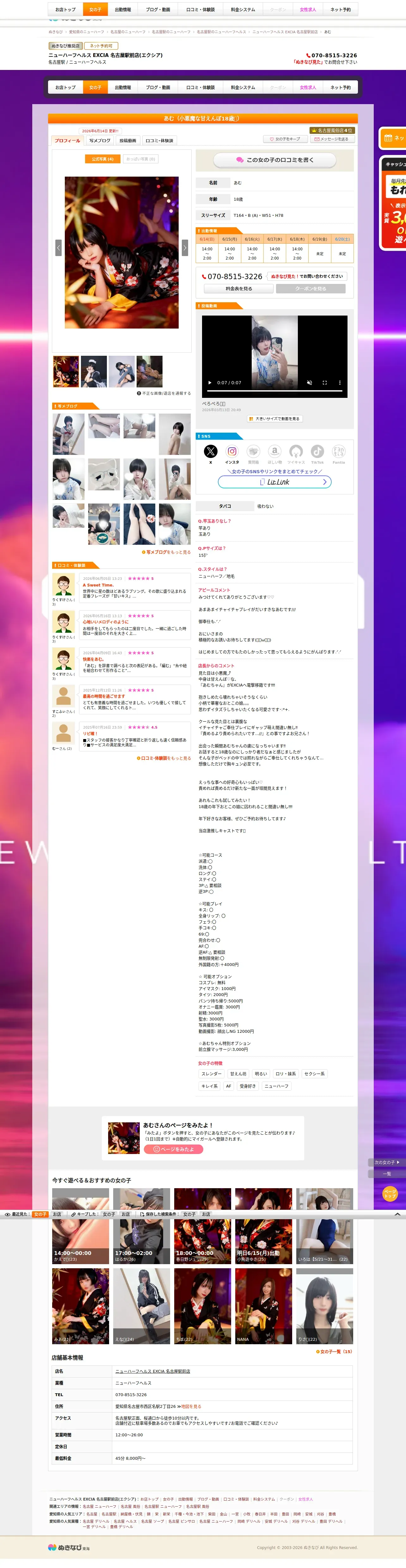This screenshot has height=1568, width=406.
Task: Click the 甘えん坊 feature tag
Action: [x=238, y=1074]
